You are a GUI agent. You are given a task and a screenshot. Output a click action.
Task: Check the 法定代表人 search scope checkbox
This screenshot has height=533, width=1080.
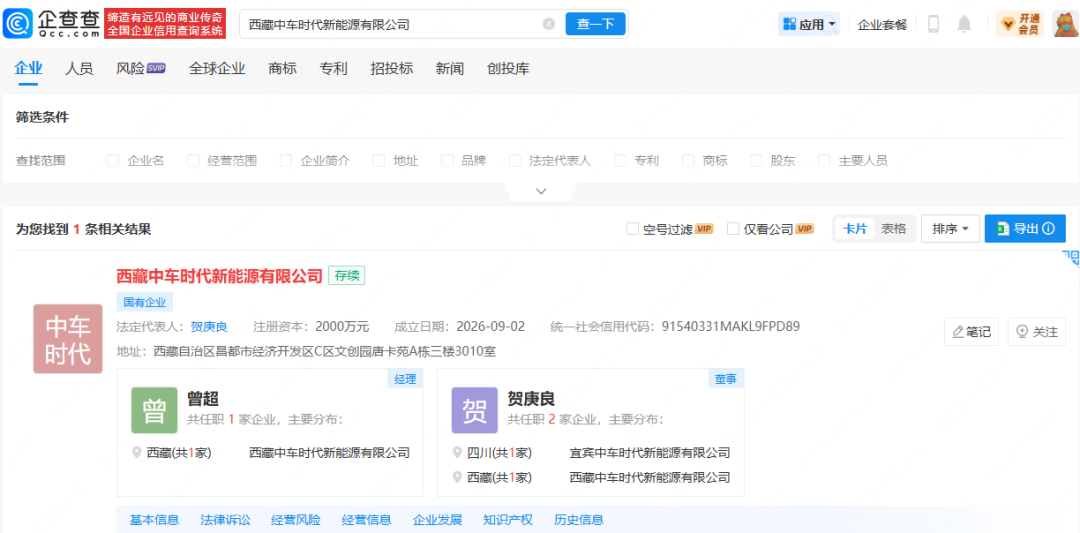pyautogui.click(x=515, y=160)
